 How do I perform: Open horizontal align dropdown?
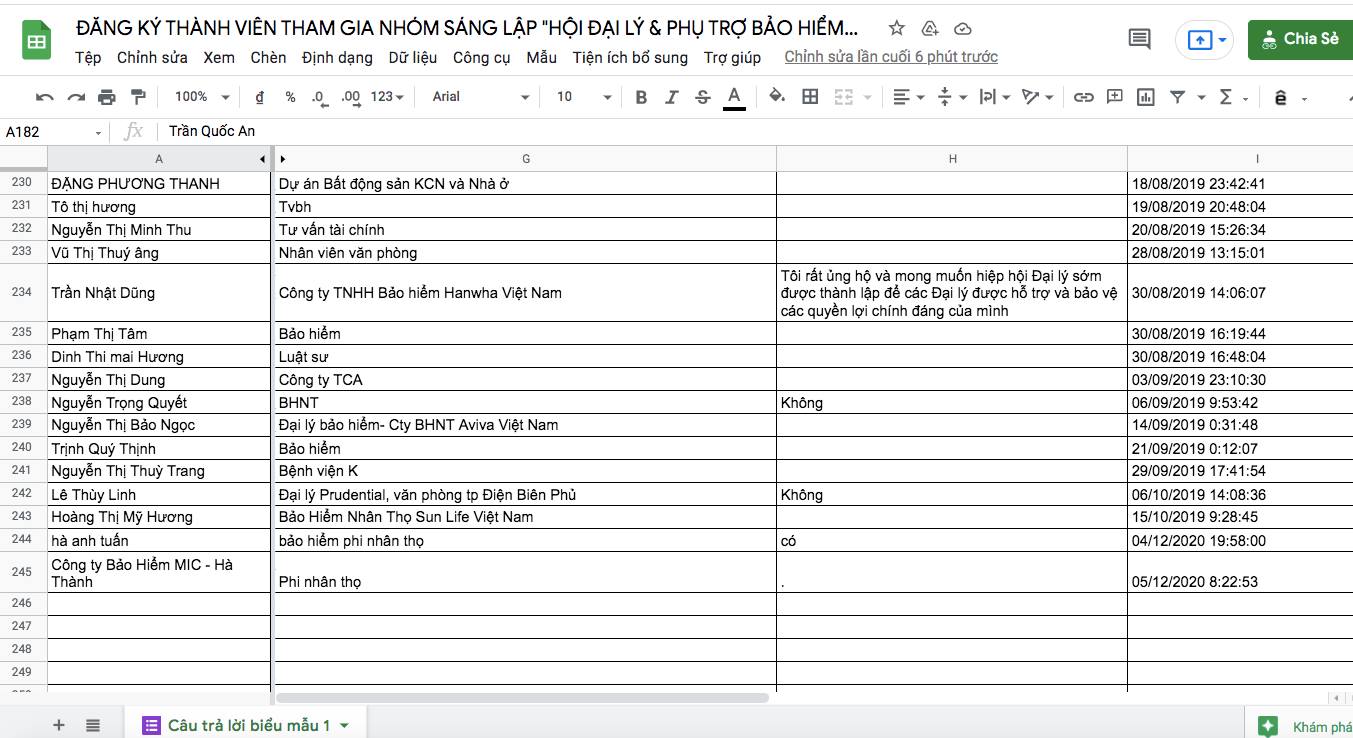(x=908, y=97)
